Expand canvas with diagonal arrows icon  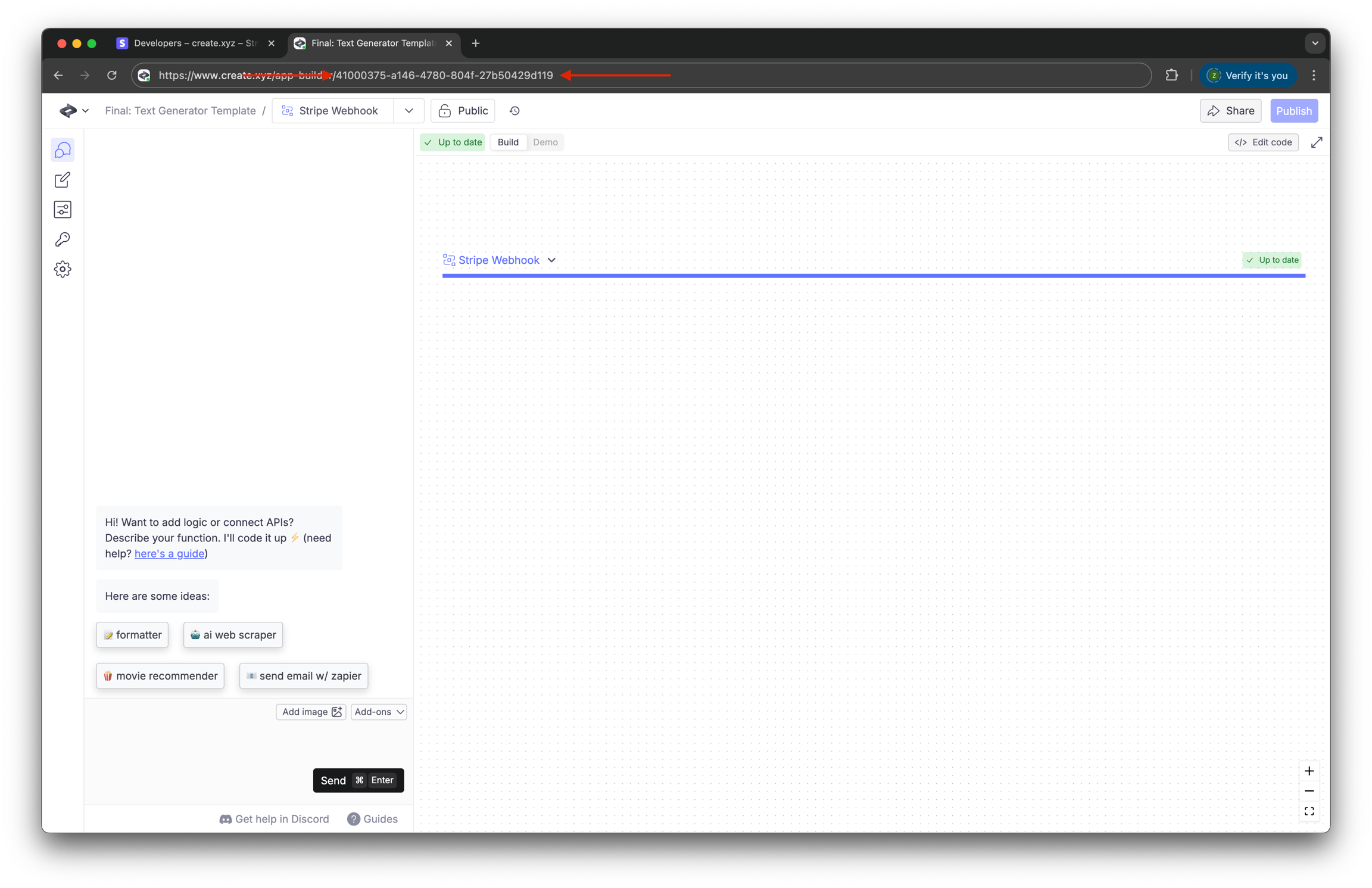coord(1317,142)
